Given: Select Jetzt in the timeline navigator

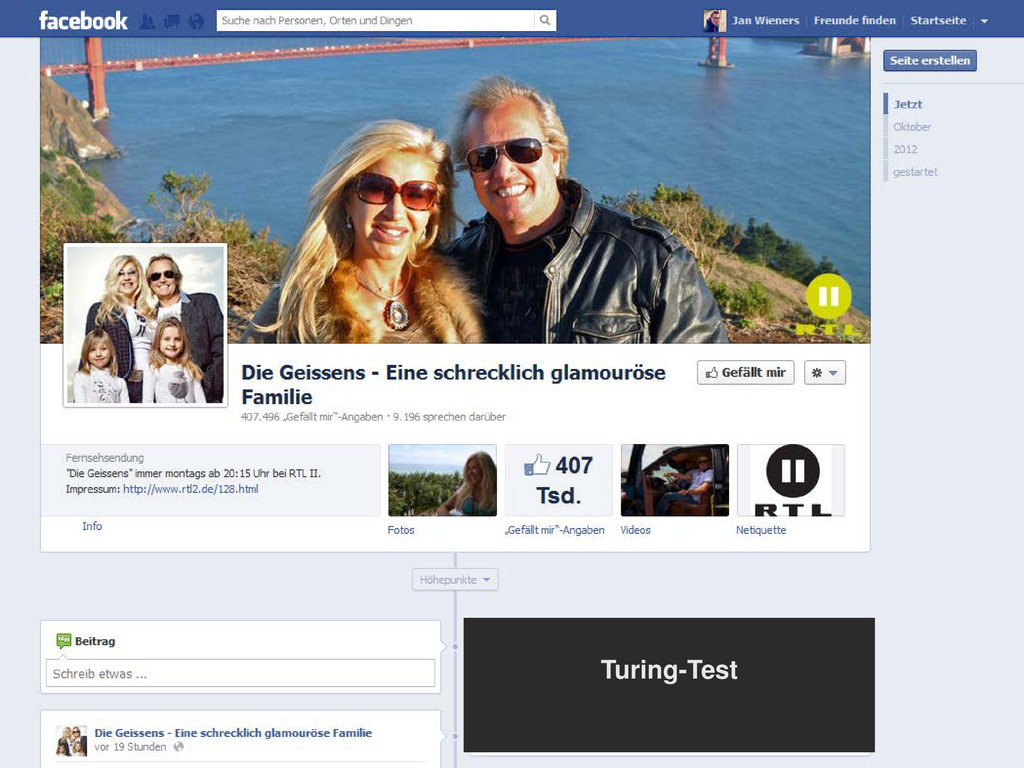Looking at the screenshot, I should point(908,104).
